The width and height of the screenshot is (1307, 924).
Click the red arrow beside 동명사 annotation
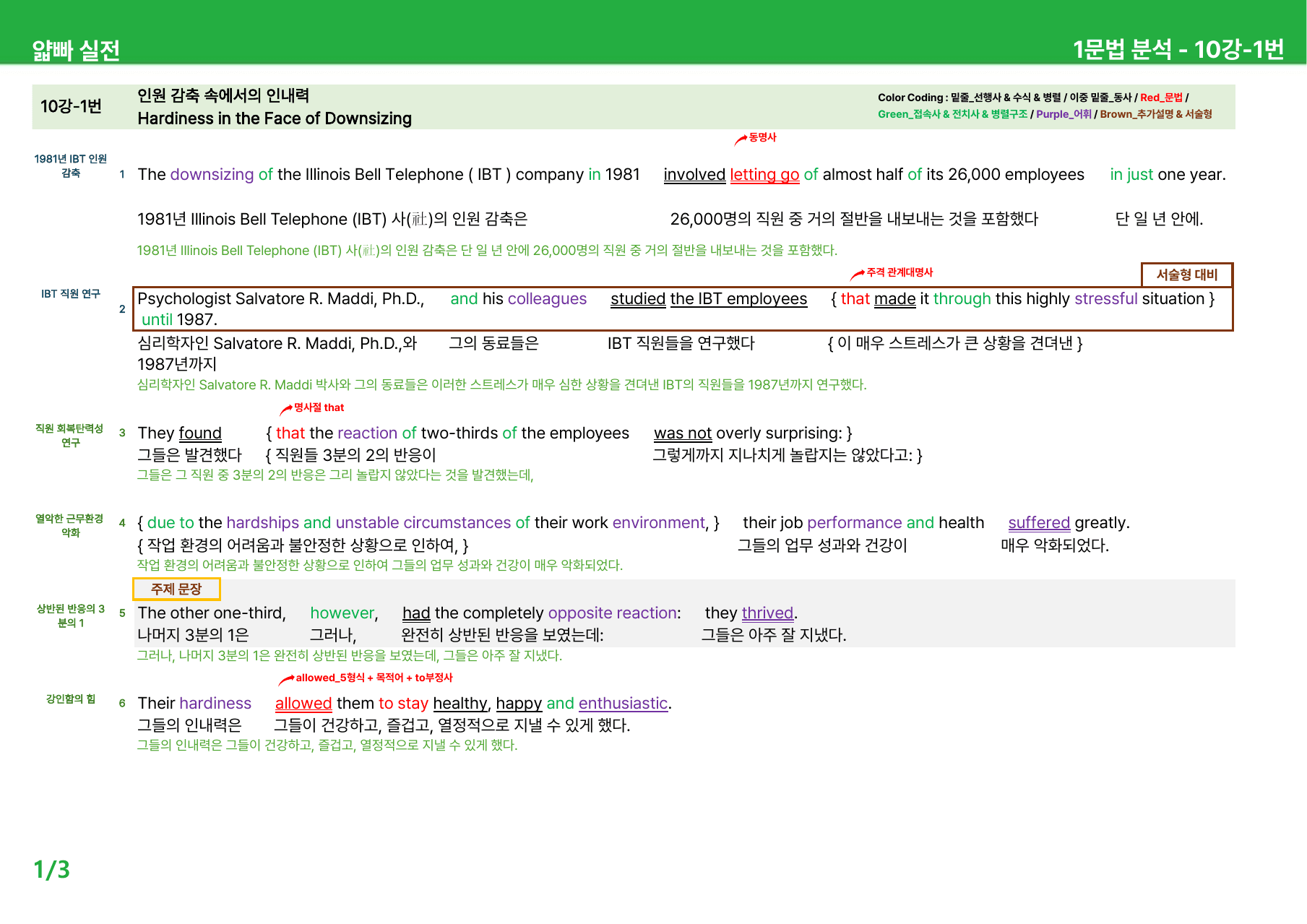pyautogui.click(x=741, y=139)
